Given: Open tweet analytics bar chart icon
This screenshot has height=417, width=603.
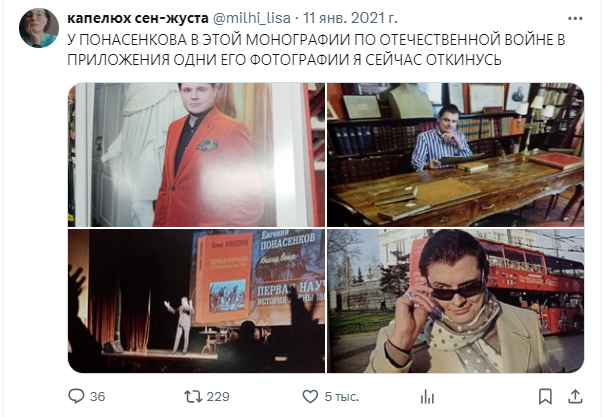Looking at the screenshot, I should [x=427, y=397].
